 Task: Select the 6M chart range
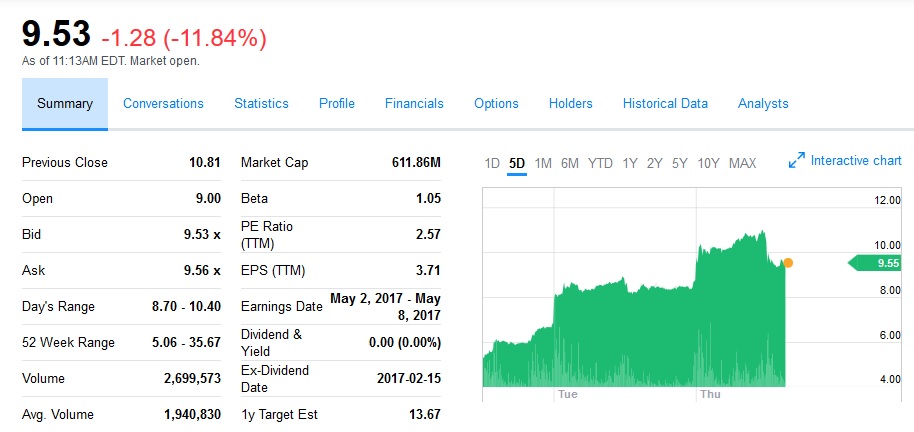tap(570, 163)
